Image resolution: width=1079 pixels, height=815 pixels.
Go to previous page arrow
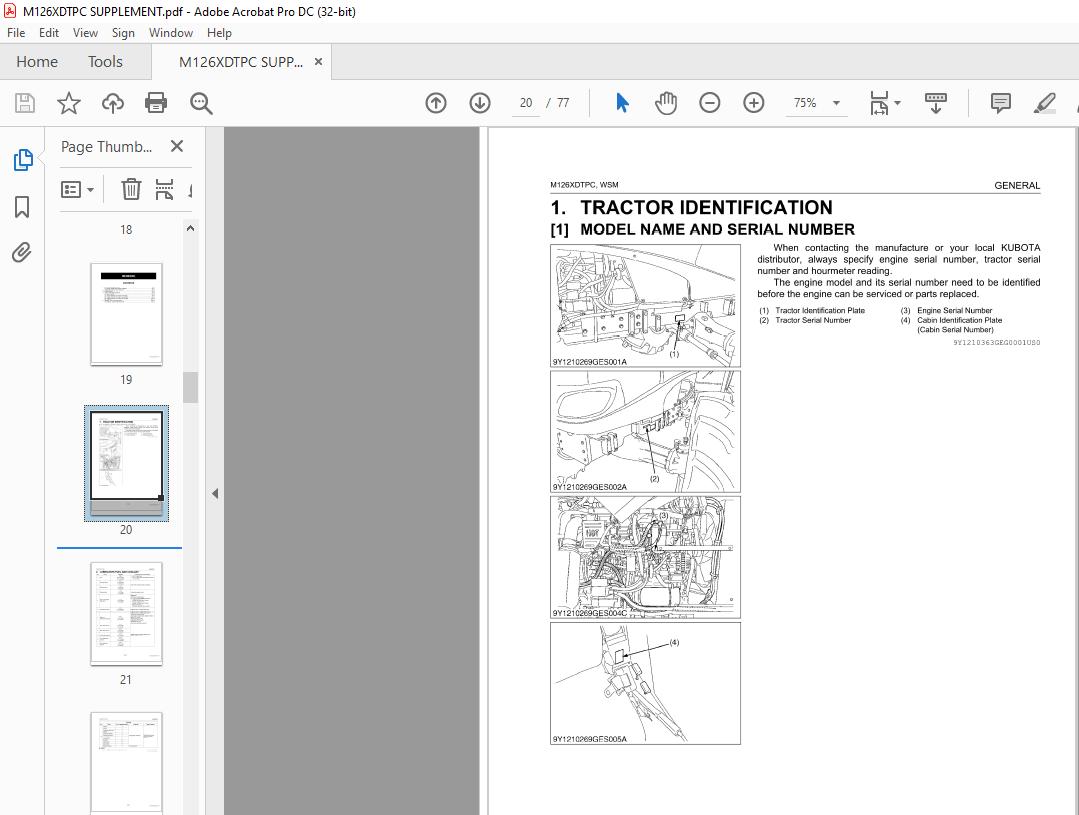tap(436, 103)
